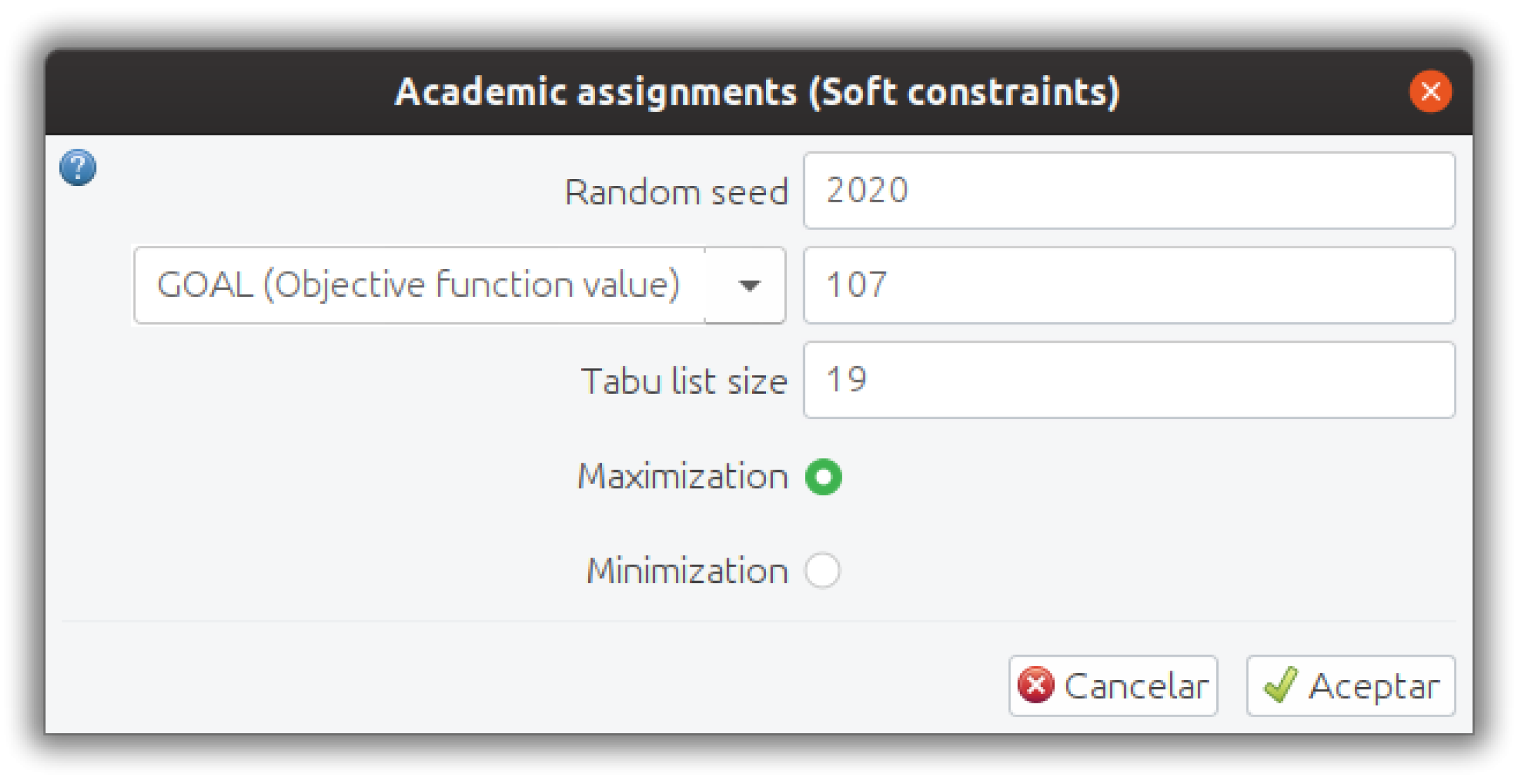Viewport: 1520px width, 784px height.
Task: Click the horizontal separator above the buttons
Action: point(757,621)
